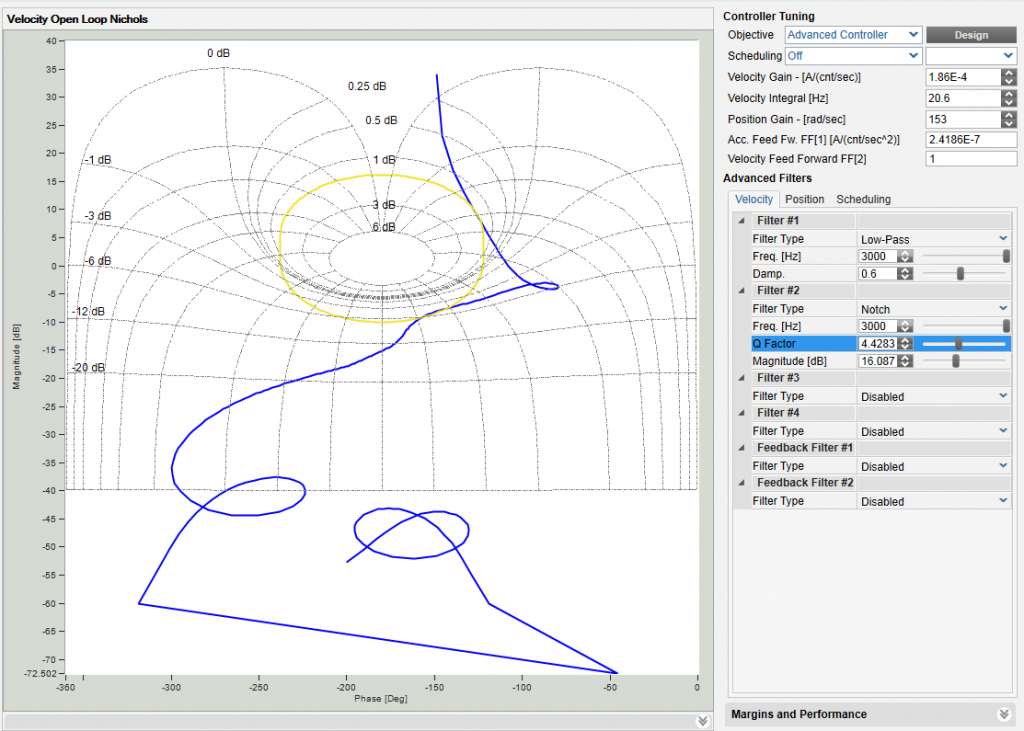Expand the Margins and Performance panel
Screen dimensions: 1024x731
click(x=1004, y=714)
